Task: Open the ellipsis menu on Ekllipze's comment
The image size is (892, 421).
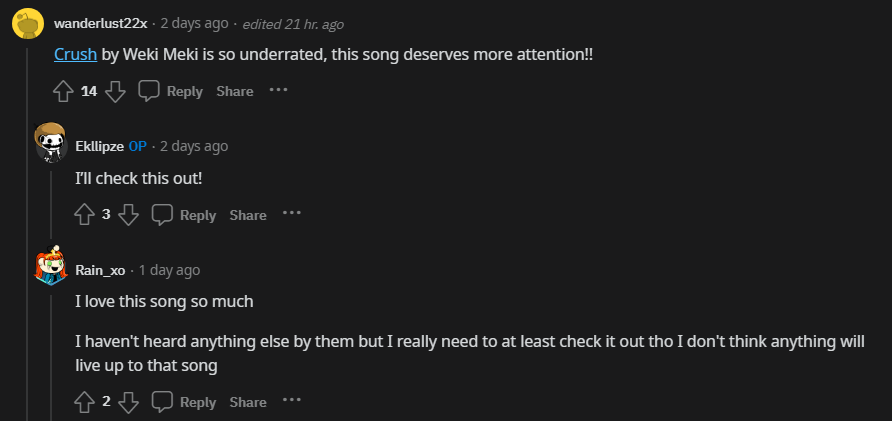Action: 291,213
